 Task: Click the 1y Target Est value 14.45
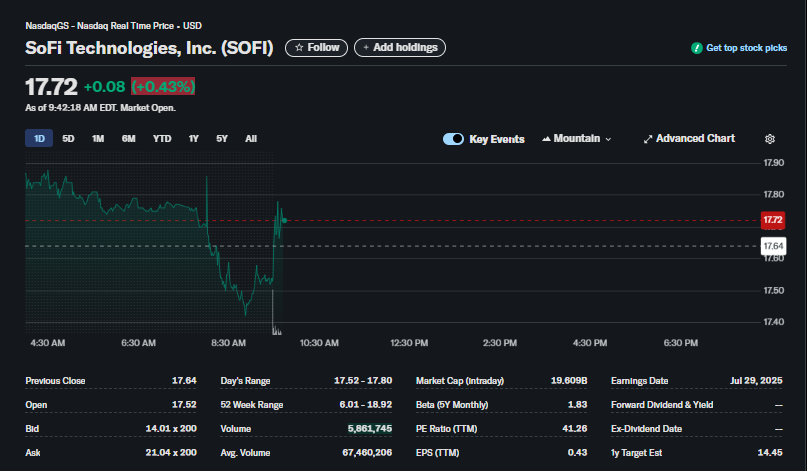[769, 452]
